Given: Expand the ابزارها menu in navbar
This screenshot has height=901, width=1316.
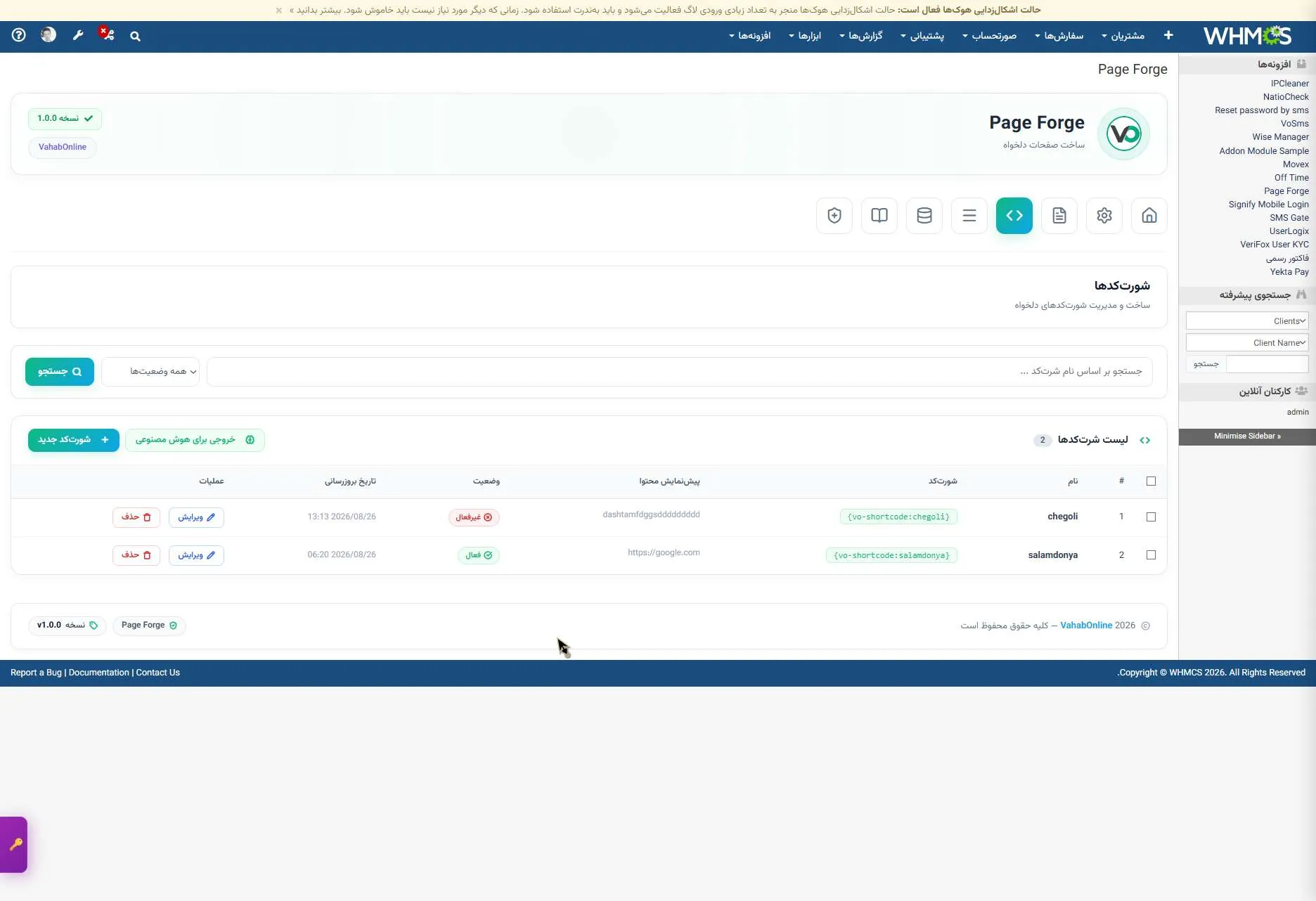Looking at the screenshot, I should pos(805,36).
